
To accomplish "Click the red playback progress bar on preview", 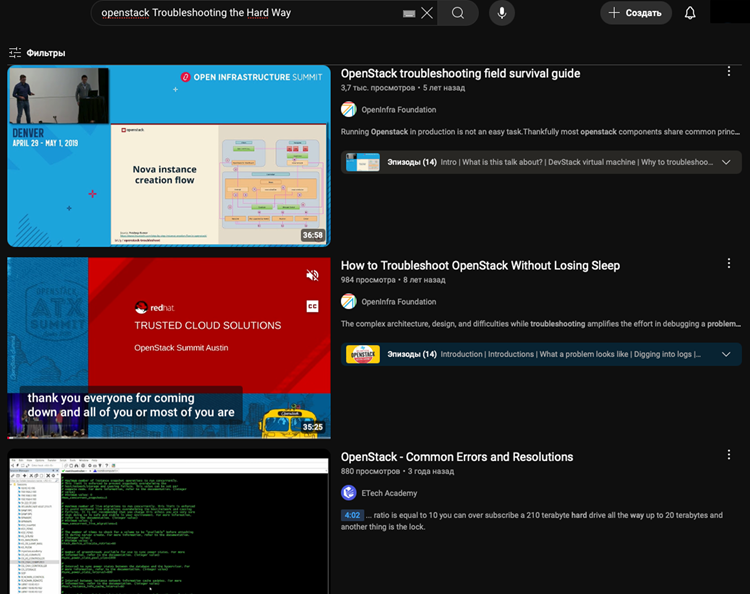I will [x=169, y=438].
